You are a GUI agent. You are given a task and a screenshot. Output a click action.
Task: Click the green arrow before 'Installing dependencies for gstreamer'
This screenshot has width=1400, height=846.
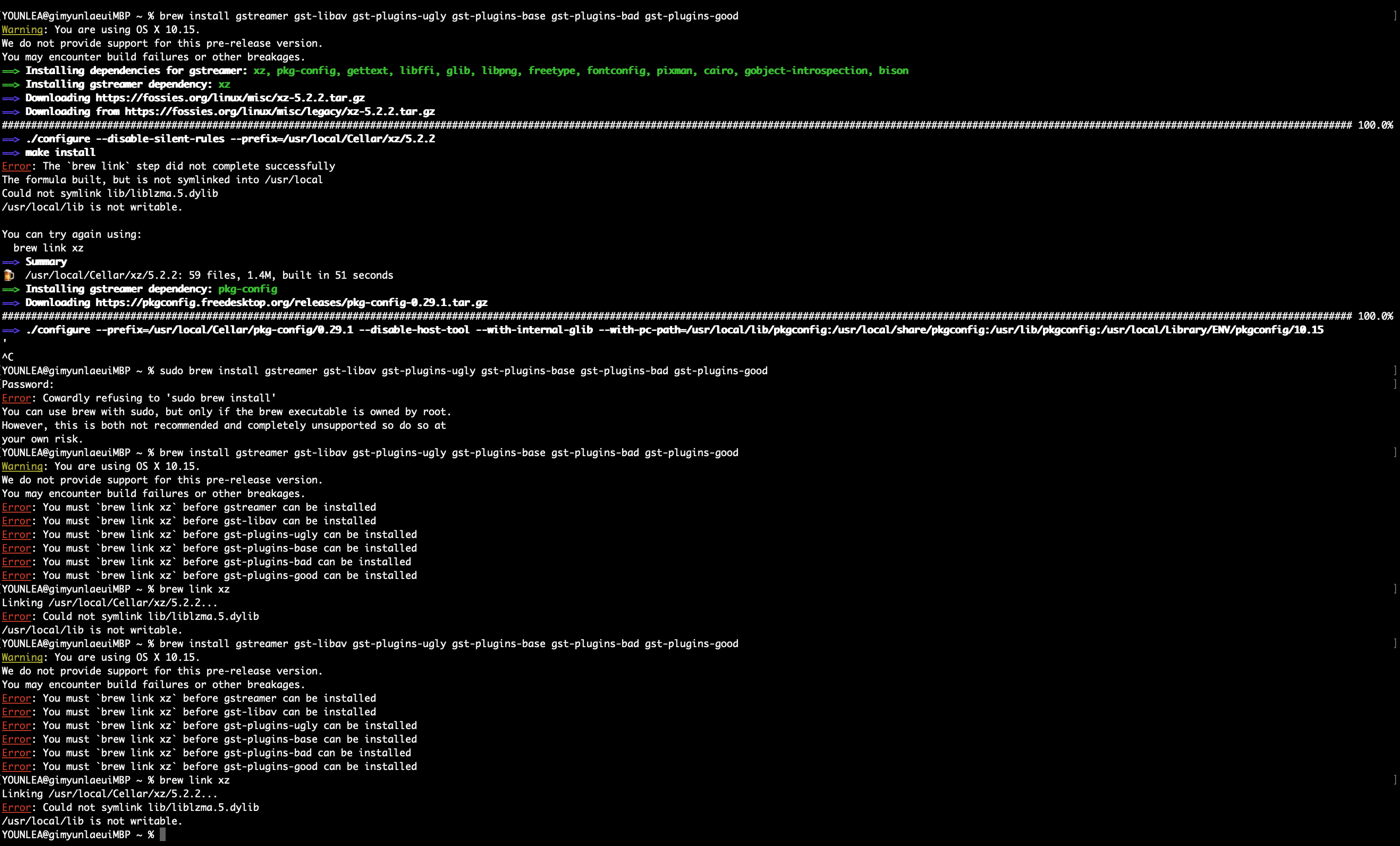click(11, 71)
